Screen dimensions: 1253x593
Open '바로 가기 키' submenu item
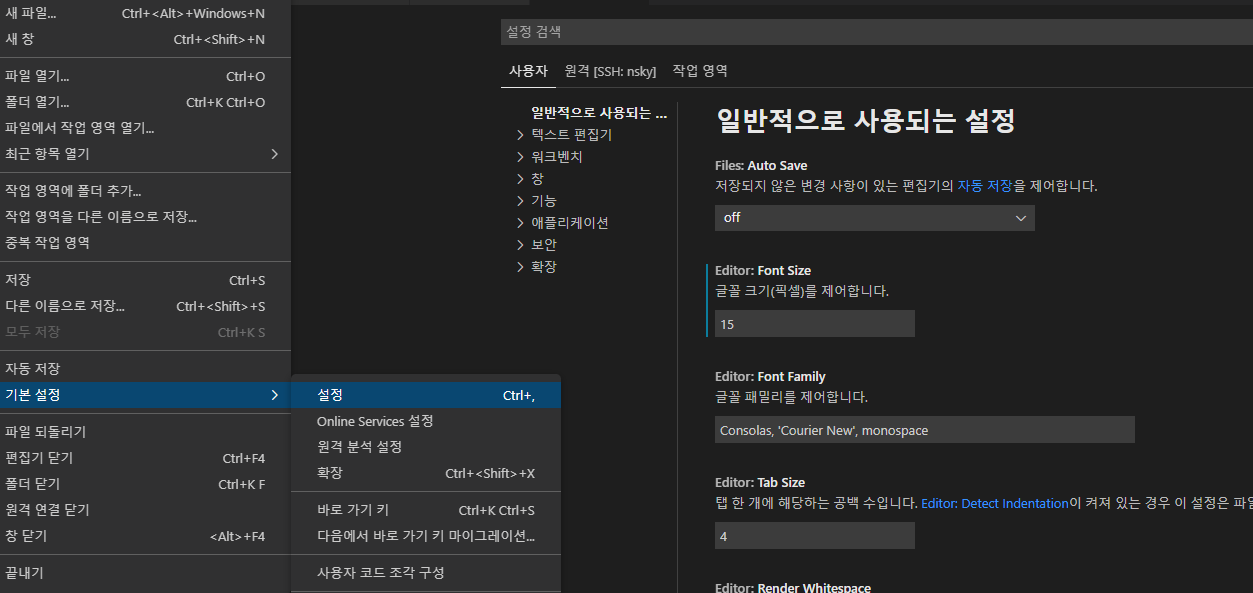click(426, 511)
